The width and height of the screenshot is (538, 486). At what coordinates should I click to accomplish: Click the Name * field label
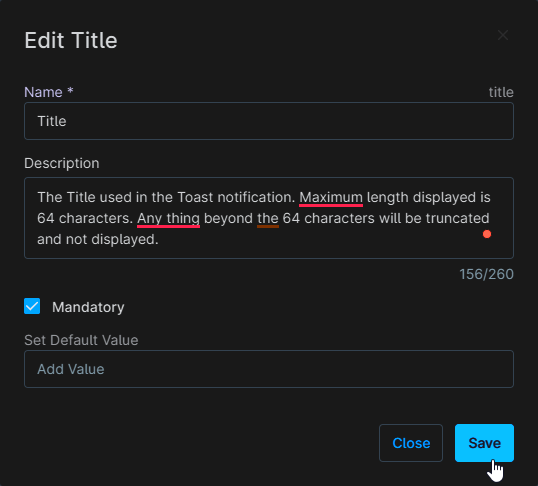pyautogui.click(x=49, y=92)
